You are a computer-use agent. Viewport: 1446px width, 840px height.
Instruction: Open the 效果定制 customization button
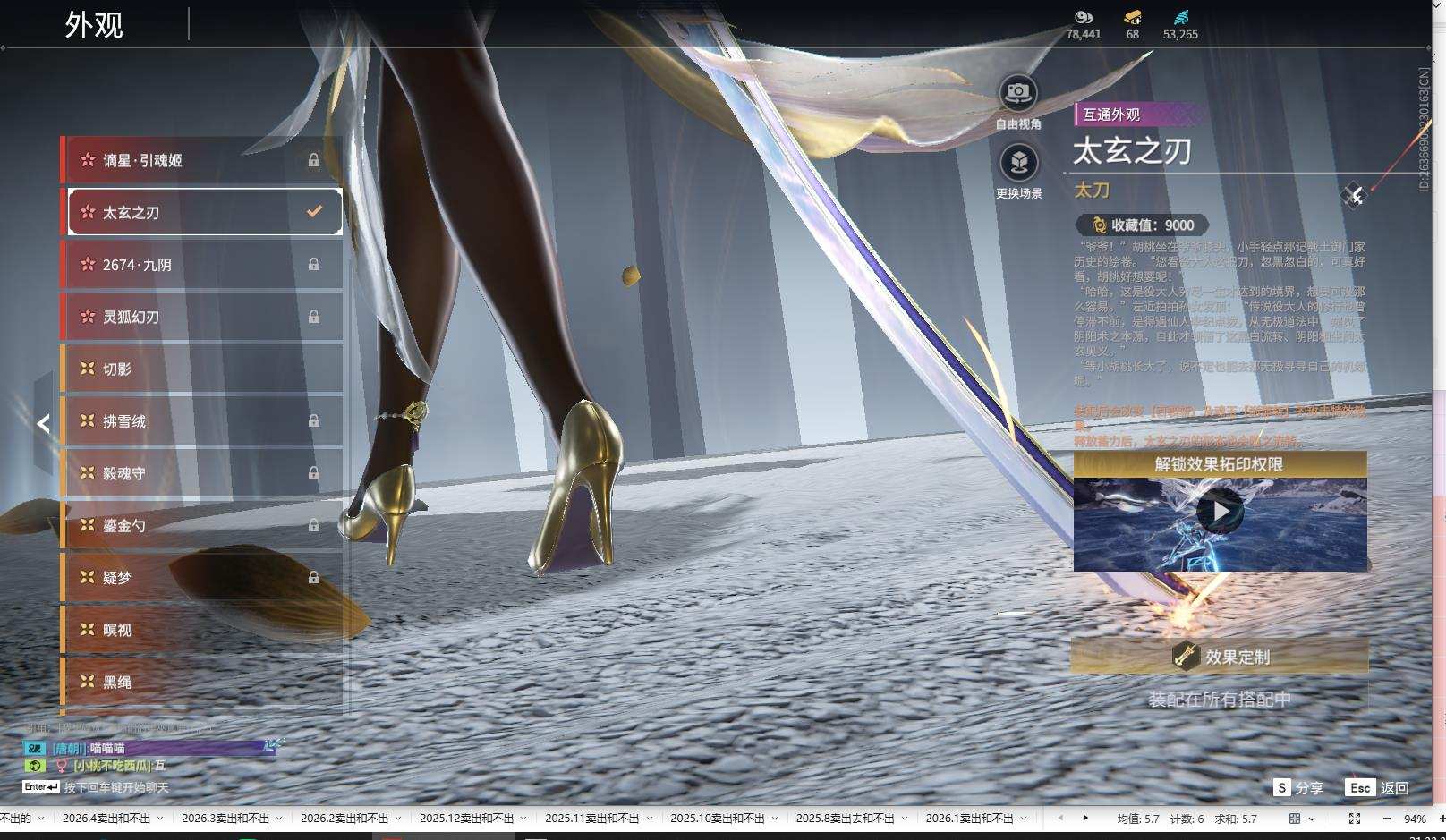1220,656
